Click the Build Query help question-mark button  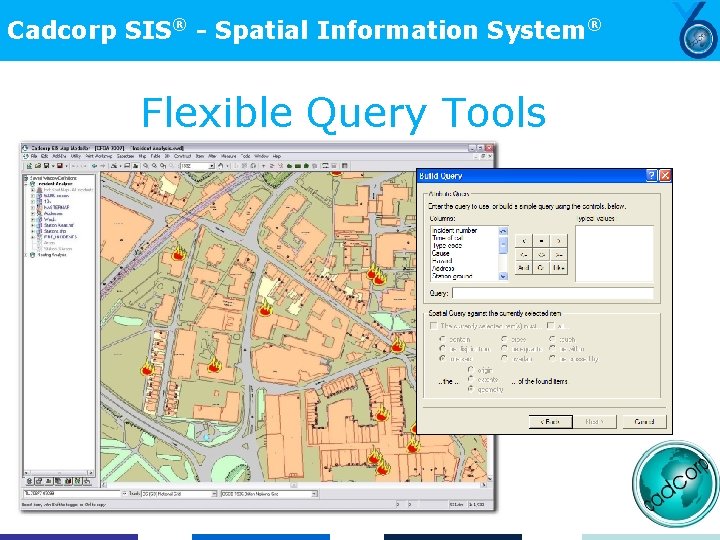[651, 175]
